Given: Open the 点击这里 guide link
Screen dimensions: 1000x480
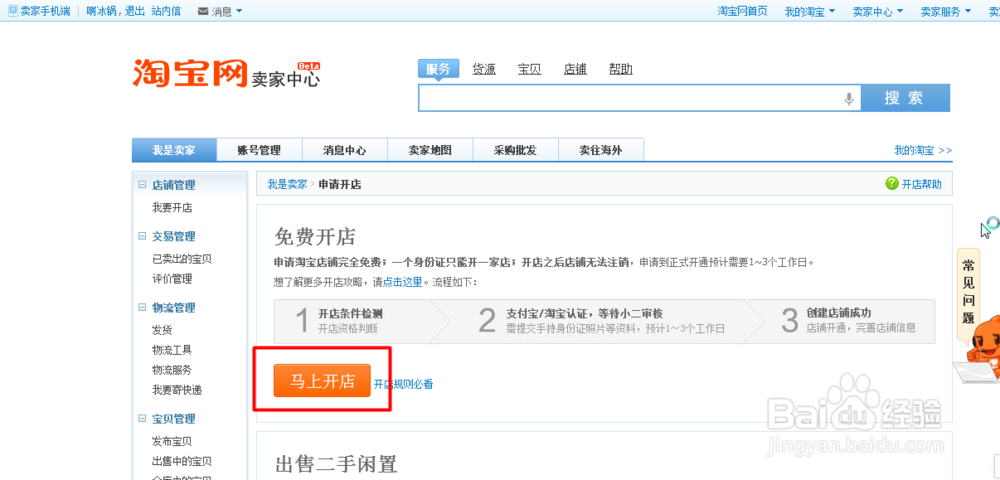Looking at the screenshot, I should pos(402,282).
